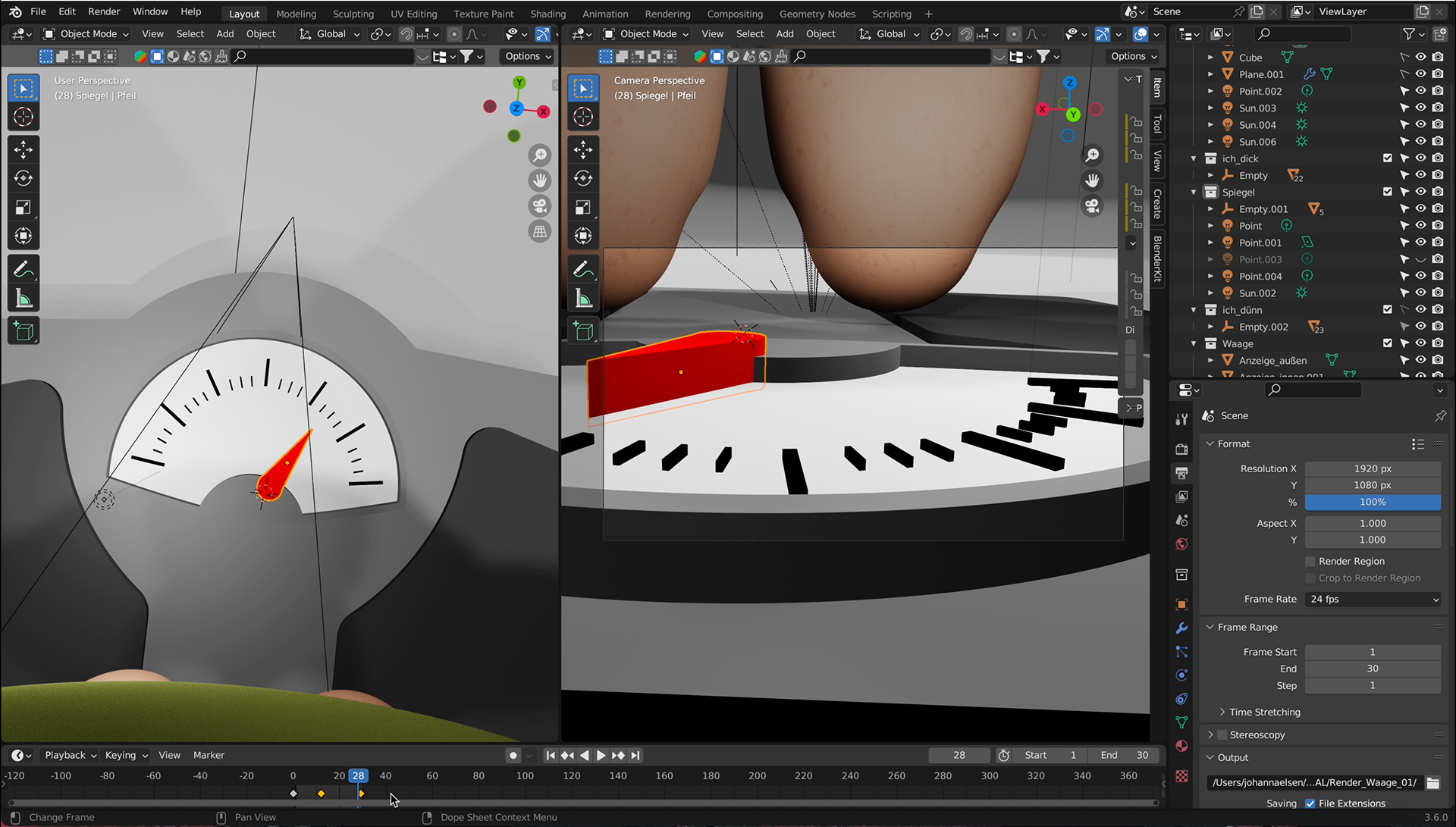Open the Output properties tab
This screenshot has height=827, width=1456.
coord(1181,473)
